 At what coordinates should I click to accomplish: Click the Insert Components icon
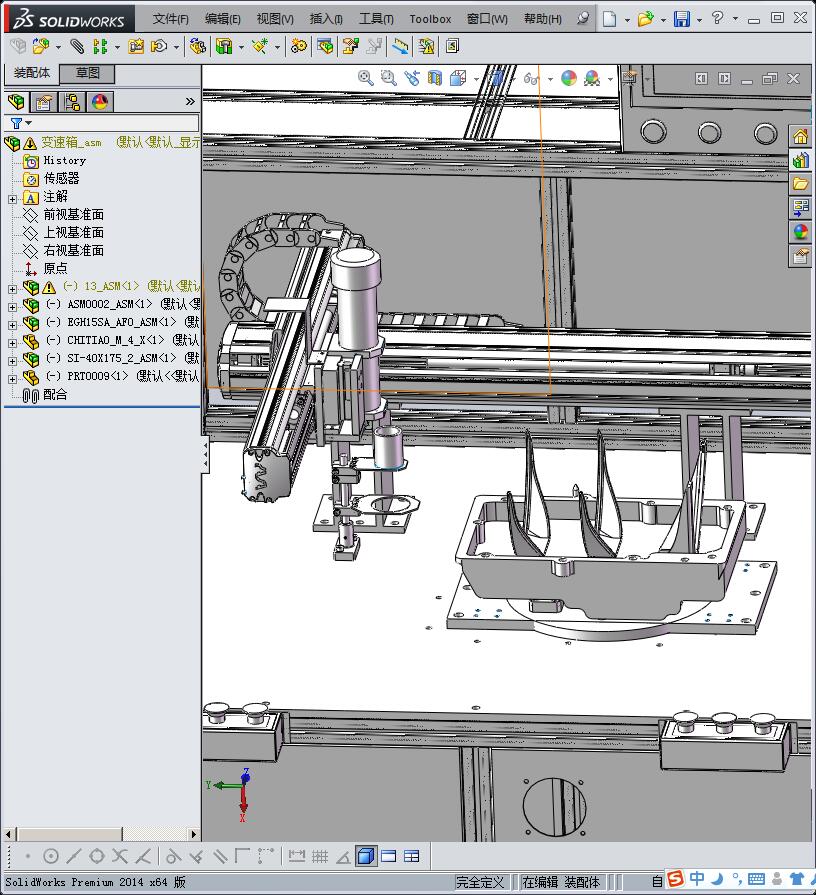41,46
